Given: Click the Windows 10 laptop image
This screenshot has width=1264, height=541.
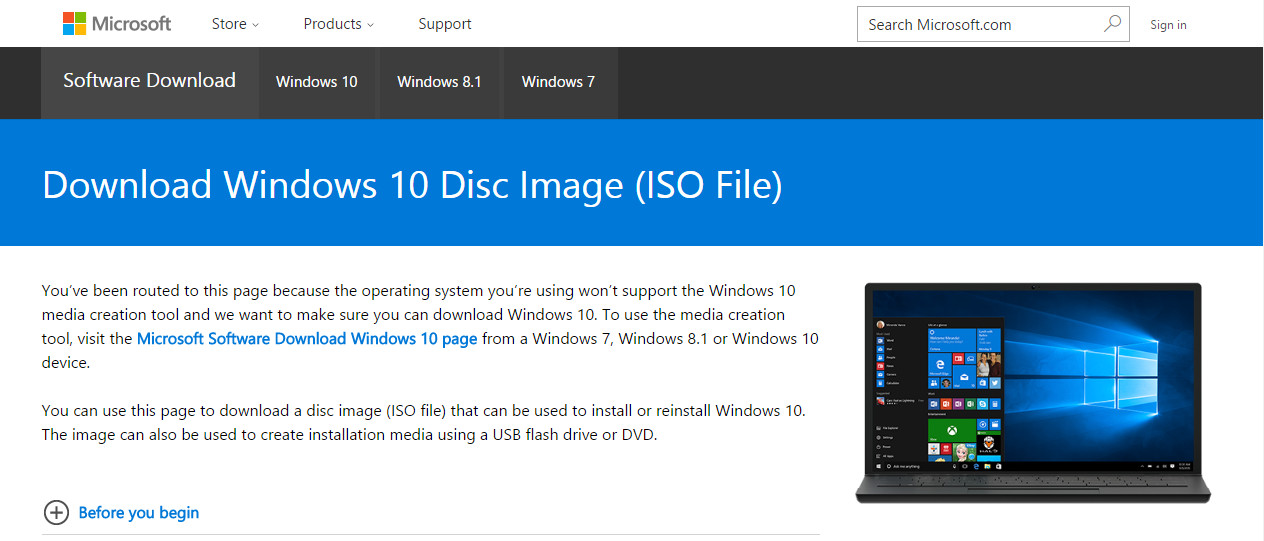Looking at the screenshot, I should 1033,392.
